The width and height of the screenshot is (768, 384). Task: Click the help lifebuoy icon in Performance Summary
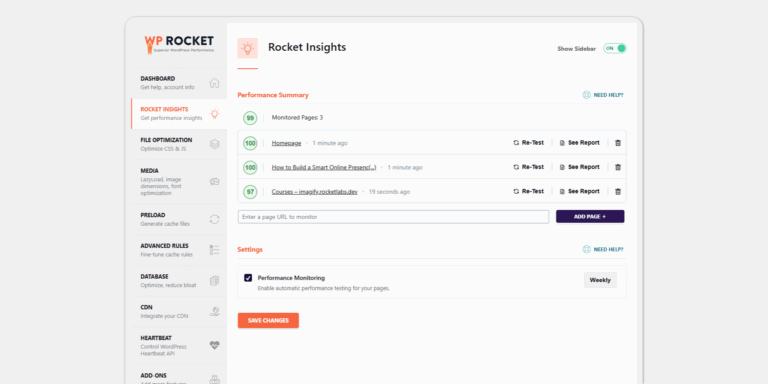click(586, 95)
